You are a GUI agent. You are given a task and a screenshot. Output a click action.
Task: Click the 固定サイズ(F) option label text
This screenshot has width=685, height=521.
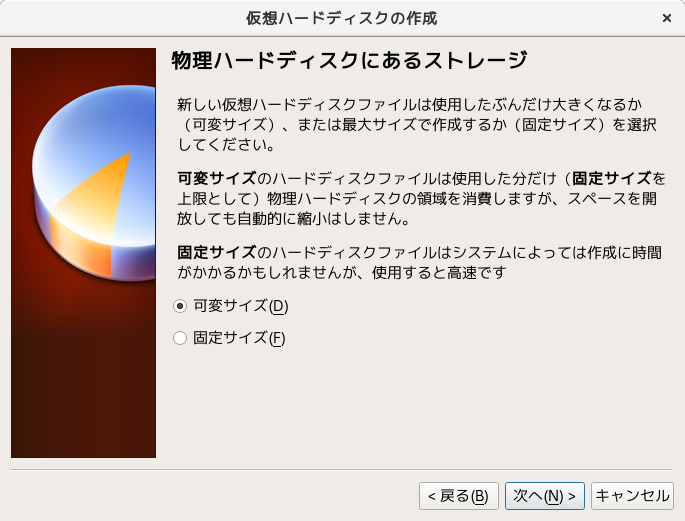(x=239, y=338)
